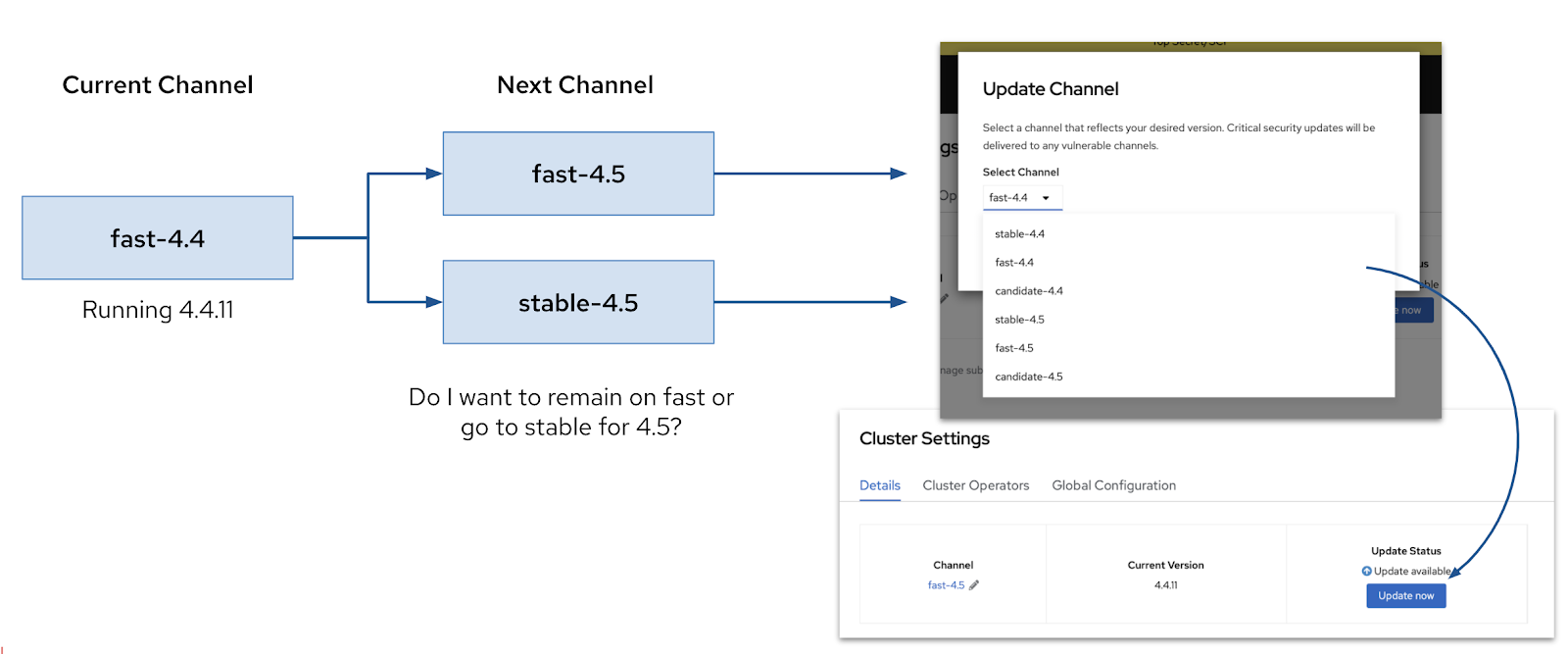The width and height of the screenshot is (1568, 654).
Task: Click the Channel column label
Action: coord(953,566)
